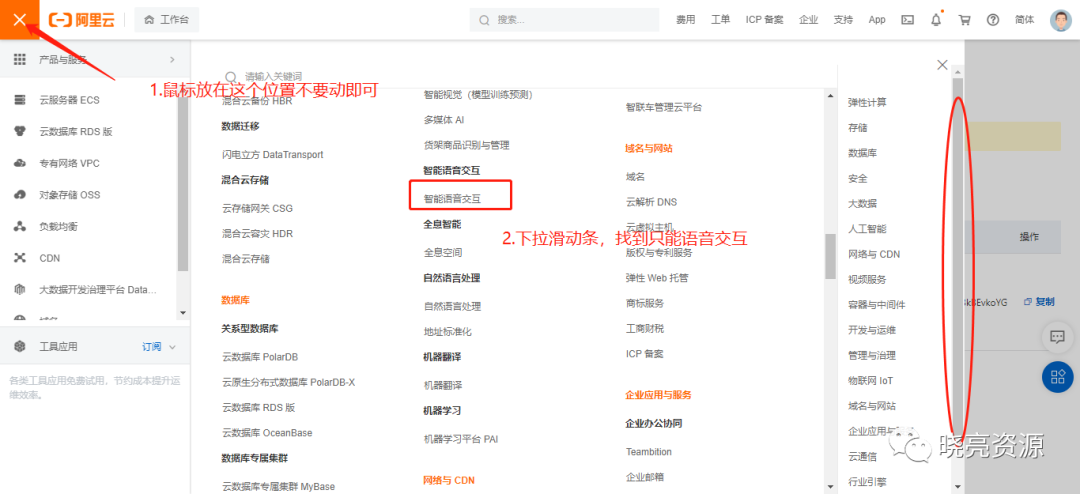Open the 工单 menu
Image resolution: width=1080 pixels, height=494 pixels.
coord(720,20)
